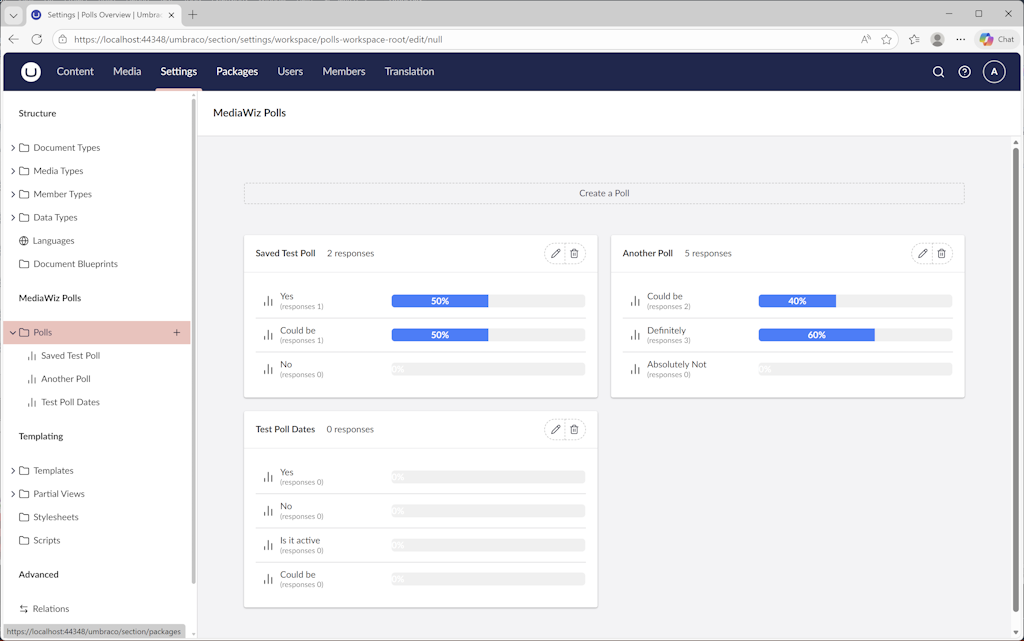Open Copilot Chat in the browser toolbar

(x=996, y=39)
